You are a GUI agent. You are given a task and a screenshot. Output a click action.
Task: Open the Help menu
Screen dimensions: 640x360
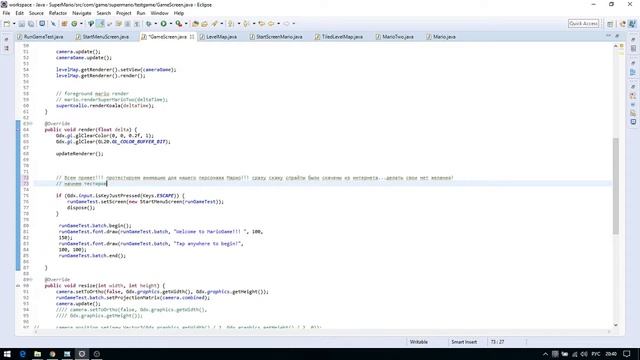click(x=178, y=13)
